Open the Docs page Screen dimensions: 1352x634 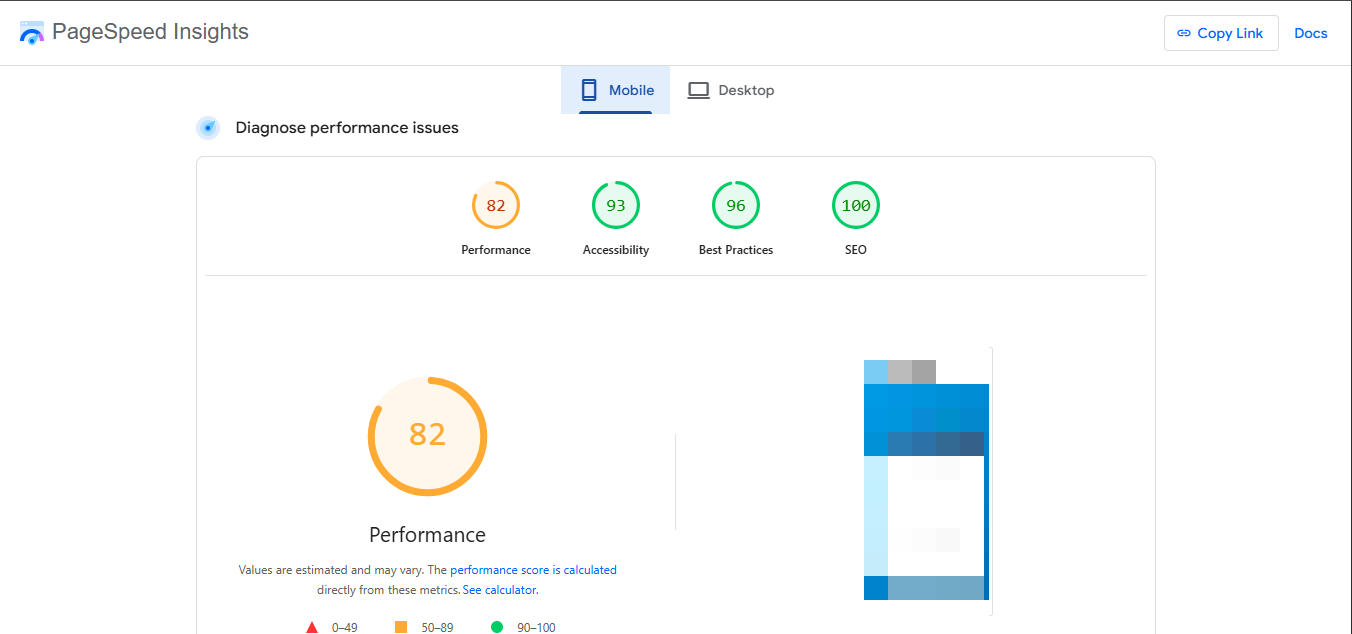[x=1310, y=33]
